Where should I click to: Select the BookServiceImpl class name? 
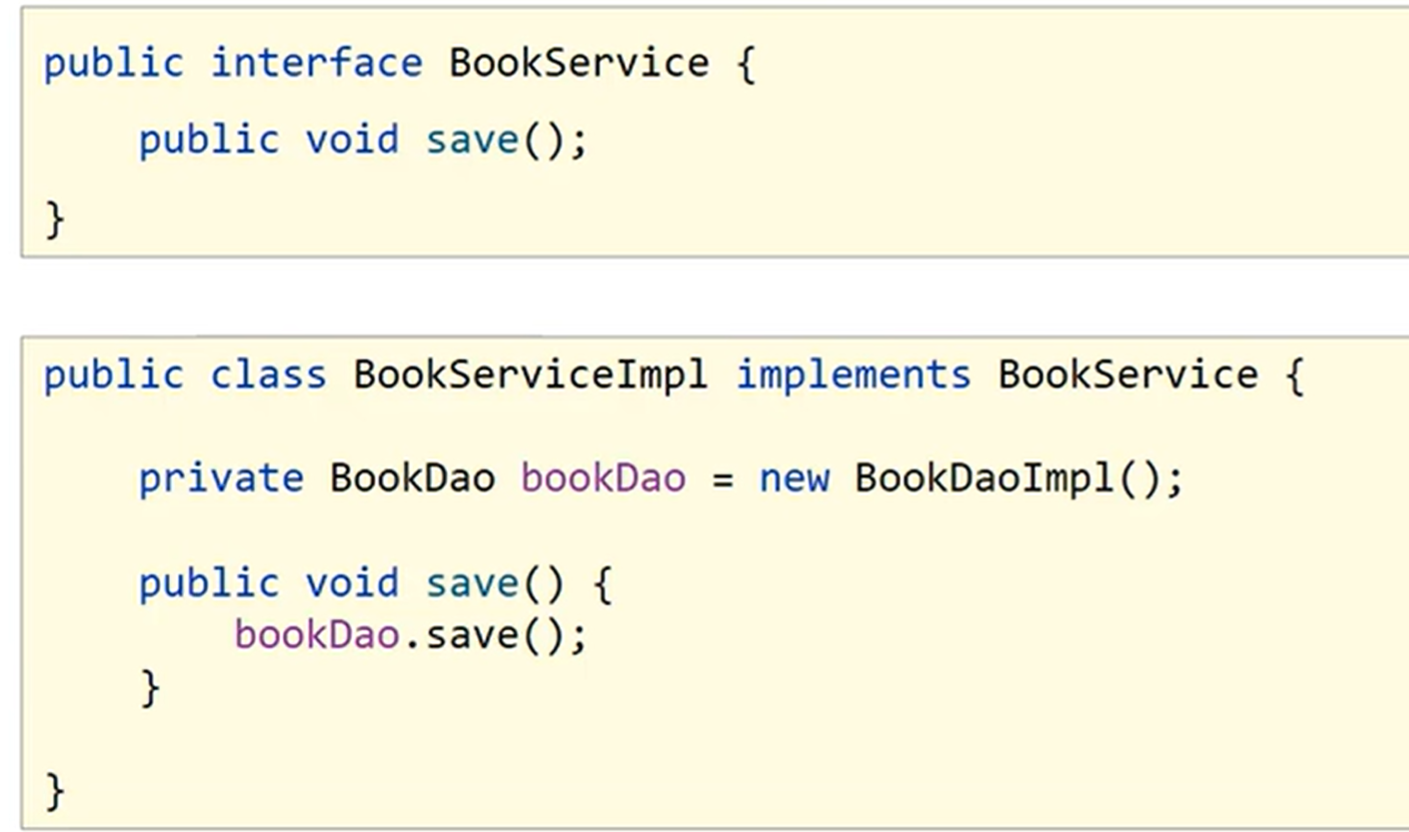tap(530, 375)
